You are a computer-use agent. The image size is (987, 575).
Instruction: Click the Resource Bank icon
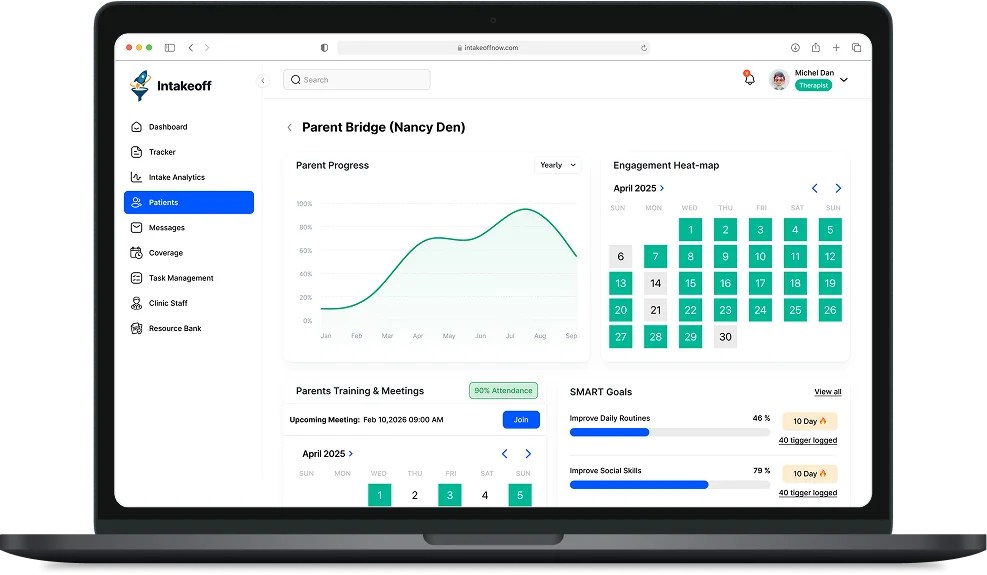point(136,328)
